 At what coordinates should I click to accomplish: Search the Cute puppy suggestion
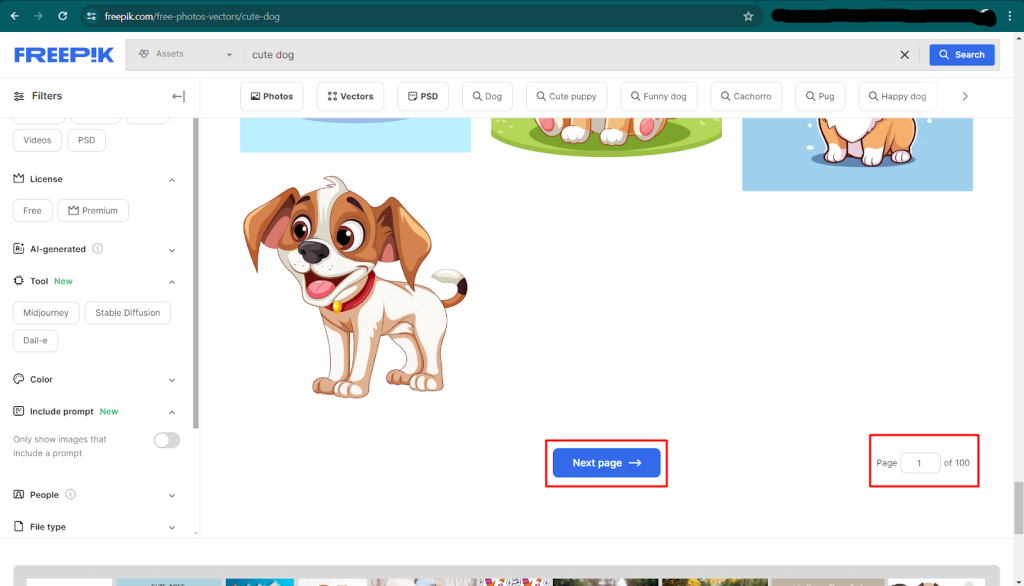566,96
